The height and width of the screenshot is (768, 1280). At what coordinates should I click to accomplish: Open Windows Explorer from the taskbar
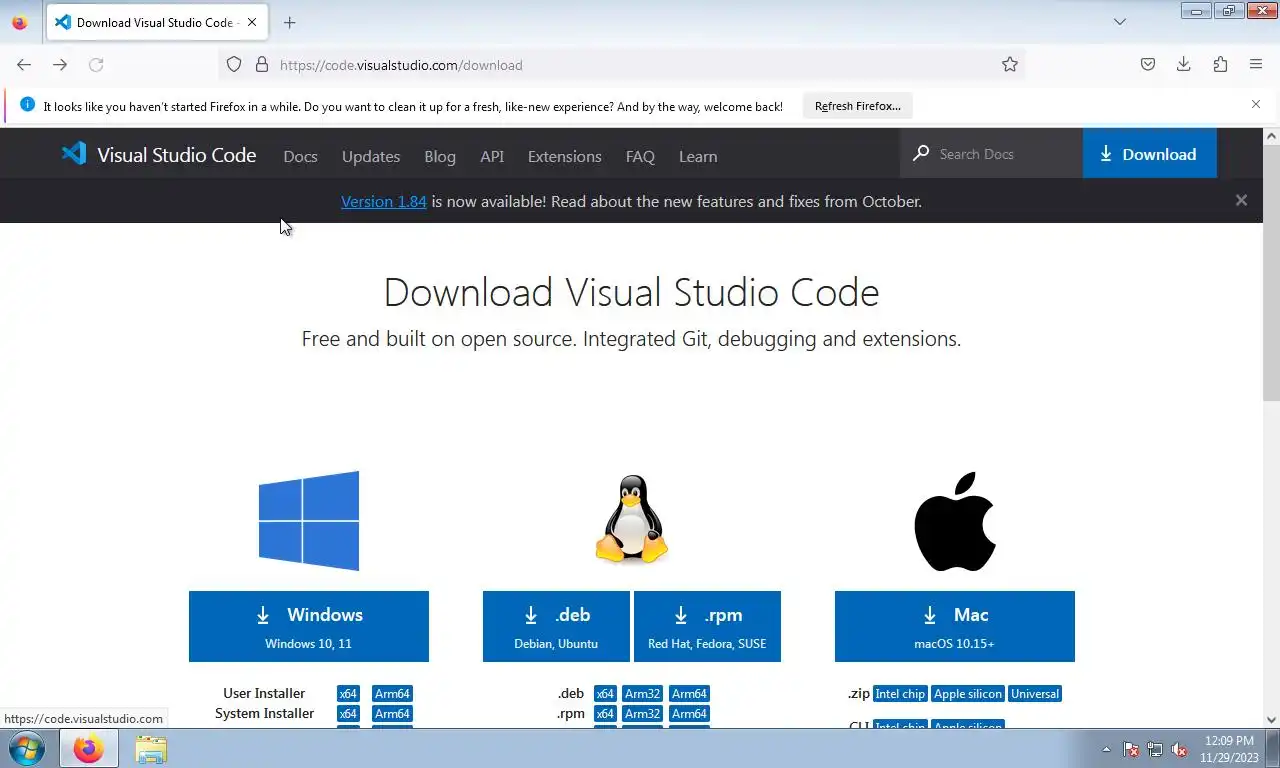tap(151, 749)
